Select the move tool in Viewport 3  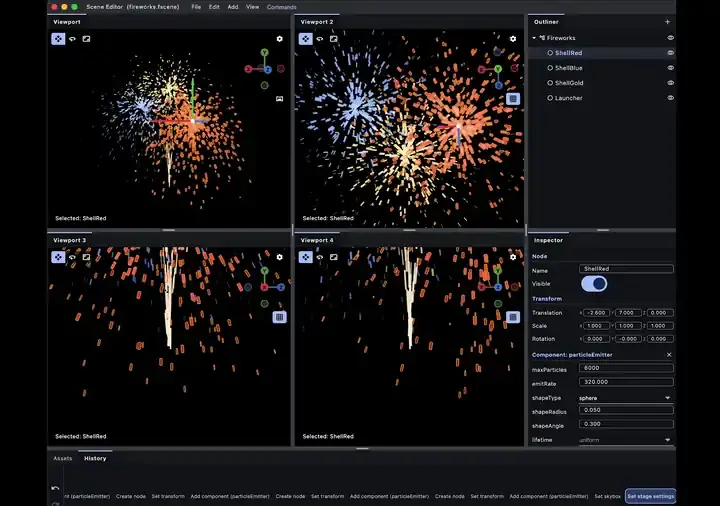[58, 257]
